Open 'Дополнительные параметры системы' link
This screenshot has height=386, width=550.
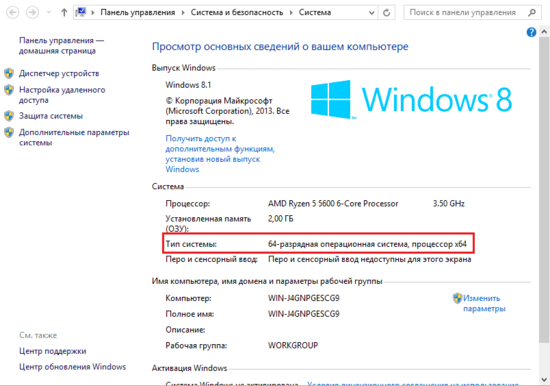click(74, 137)
